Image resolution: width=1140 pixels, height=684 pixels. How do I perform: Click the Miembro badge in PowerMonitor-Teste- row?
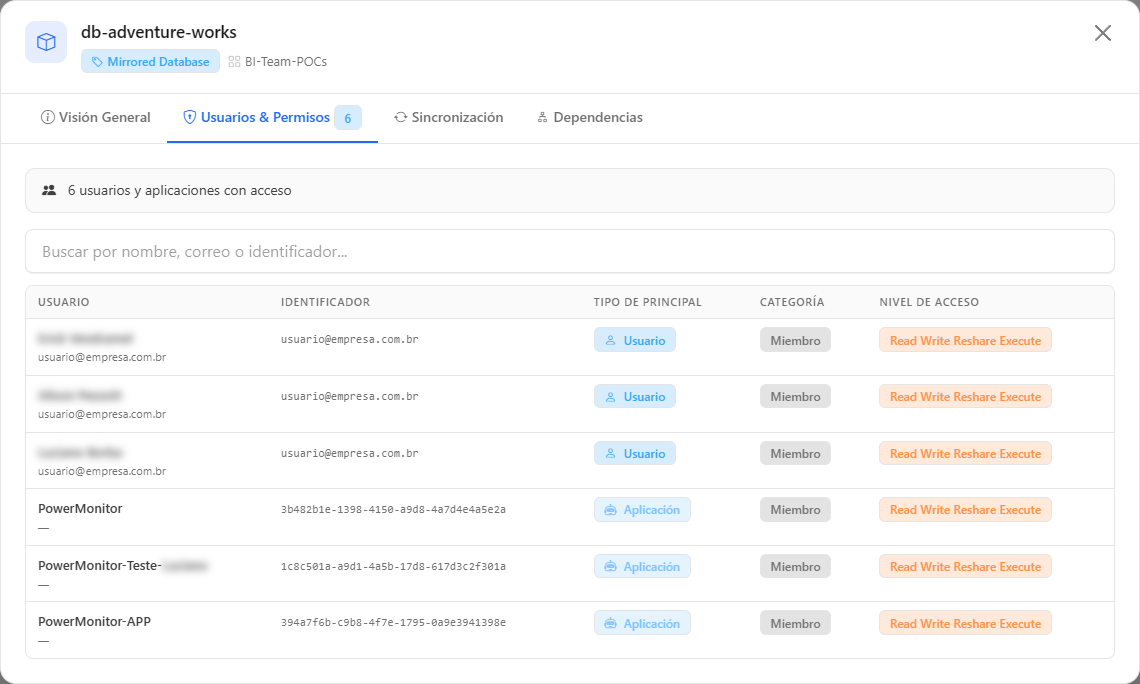coord(795,566)
